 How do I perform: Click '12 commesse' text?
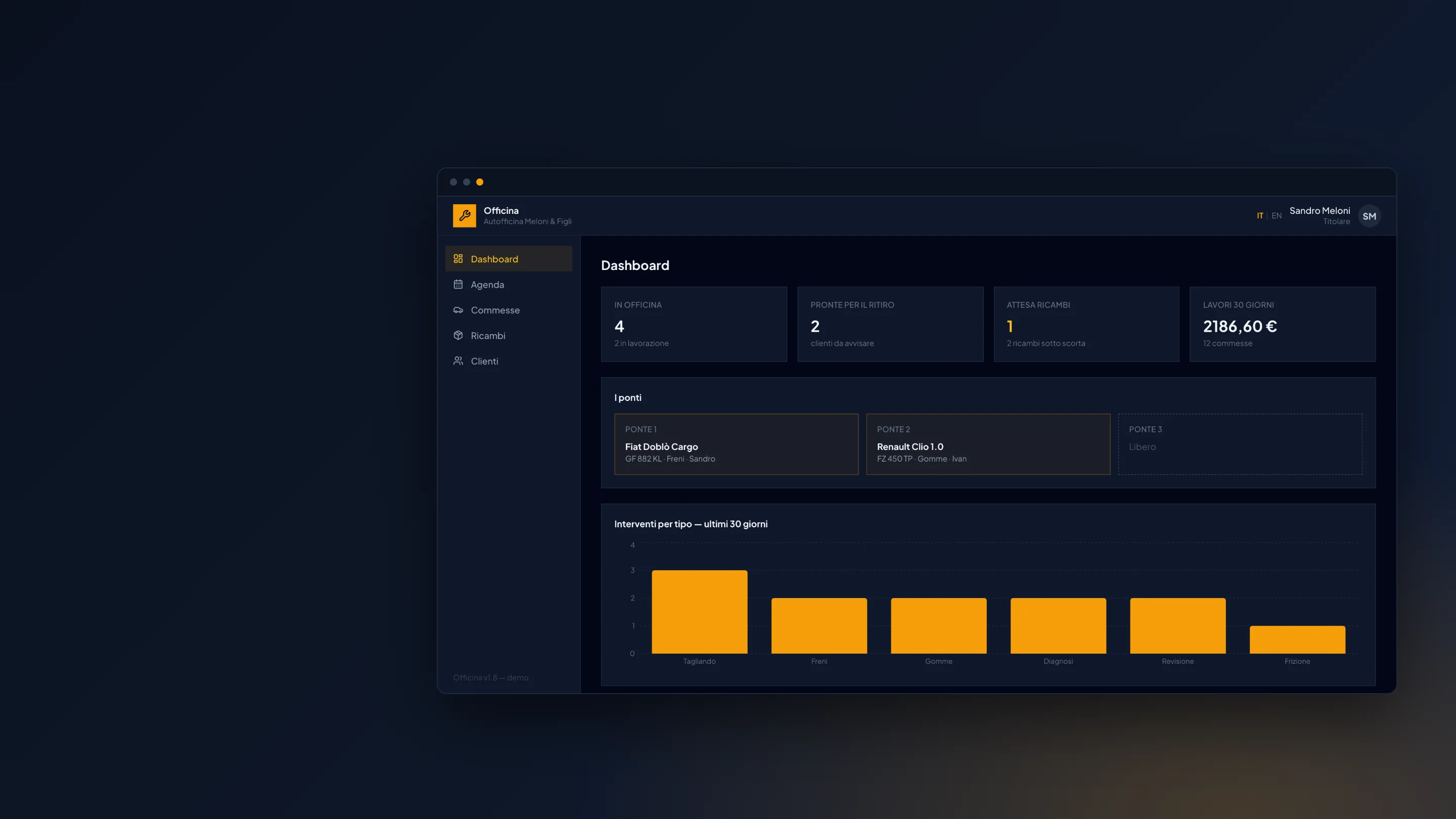pyautogui.click(x=1227, y=343)
